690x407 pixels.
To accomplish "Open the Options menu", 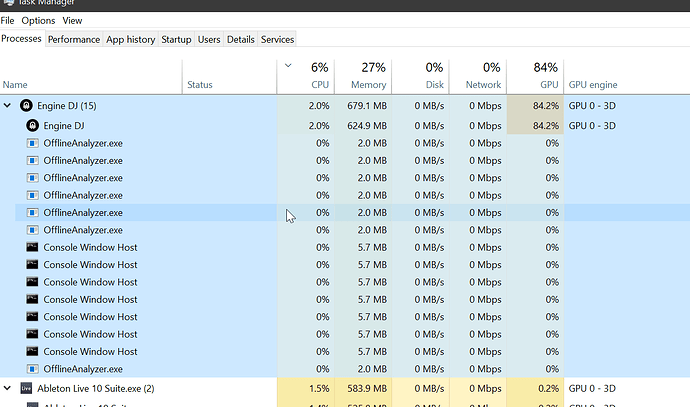I will tap(38, 21).
